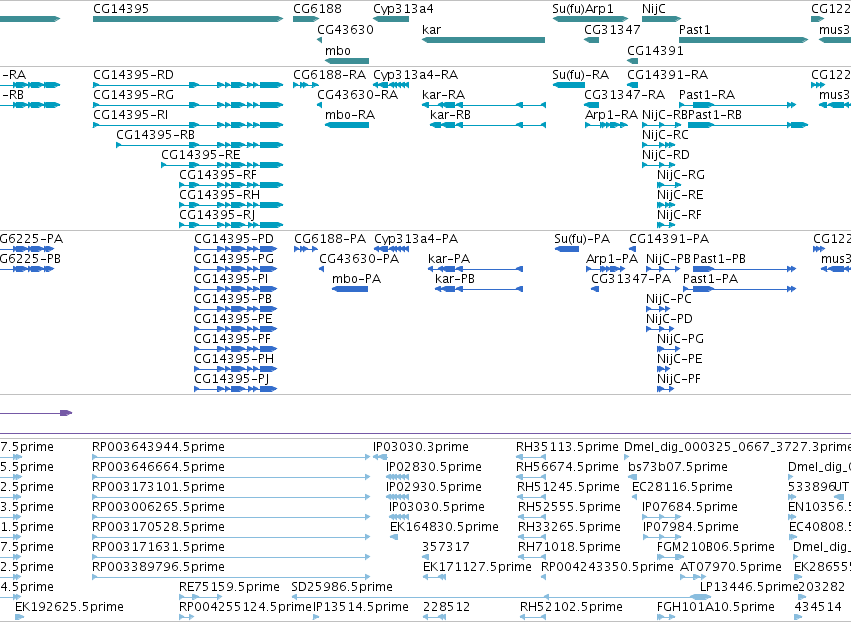Open transcript Past1-RA

point(707,94)
